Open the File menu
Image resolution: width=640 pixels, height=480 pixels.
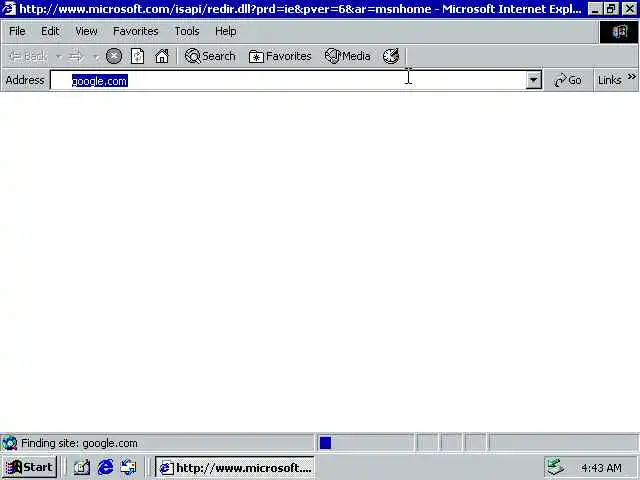point(17,31)
